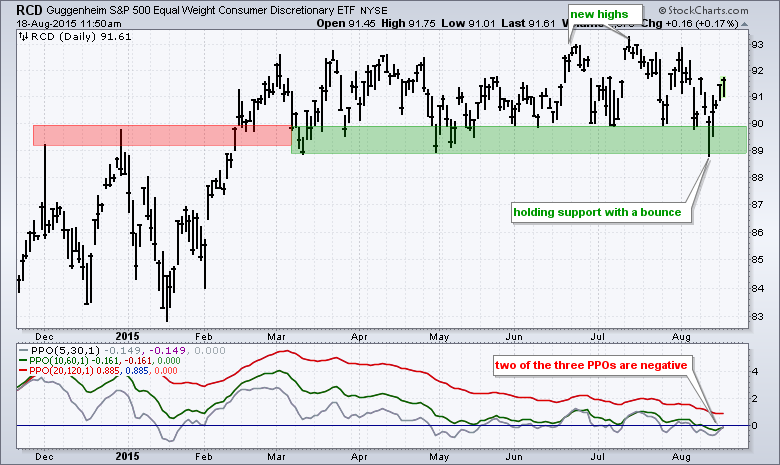
Task: Open the StockCharts.com copyright link
Action: [x=703, y=10]
